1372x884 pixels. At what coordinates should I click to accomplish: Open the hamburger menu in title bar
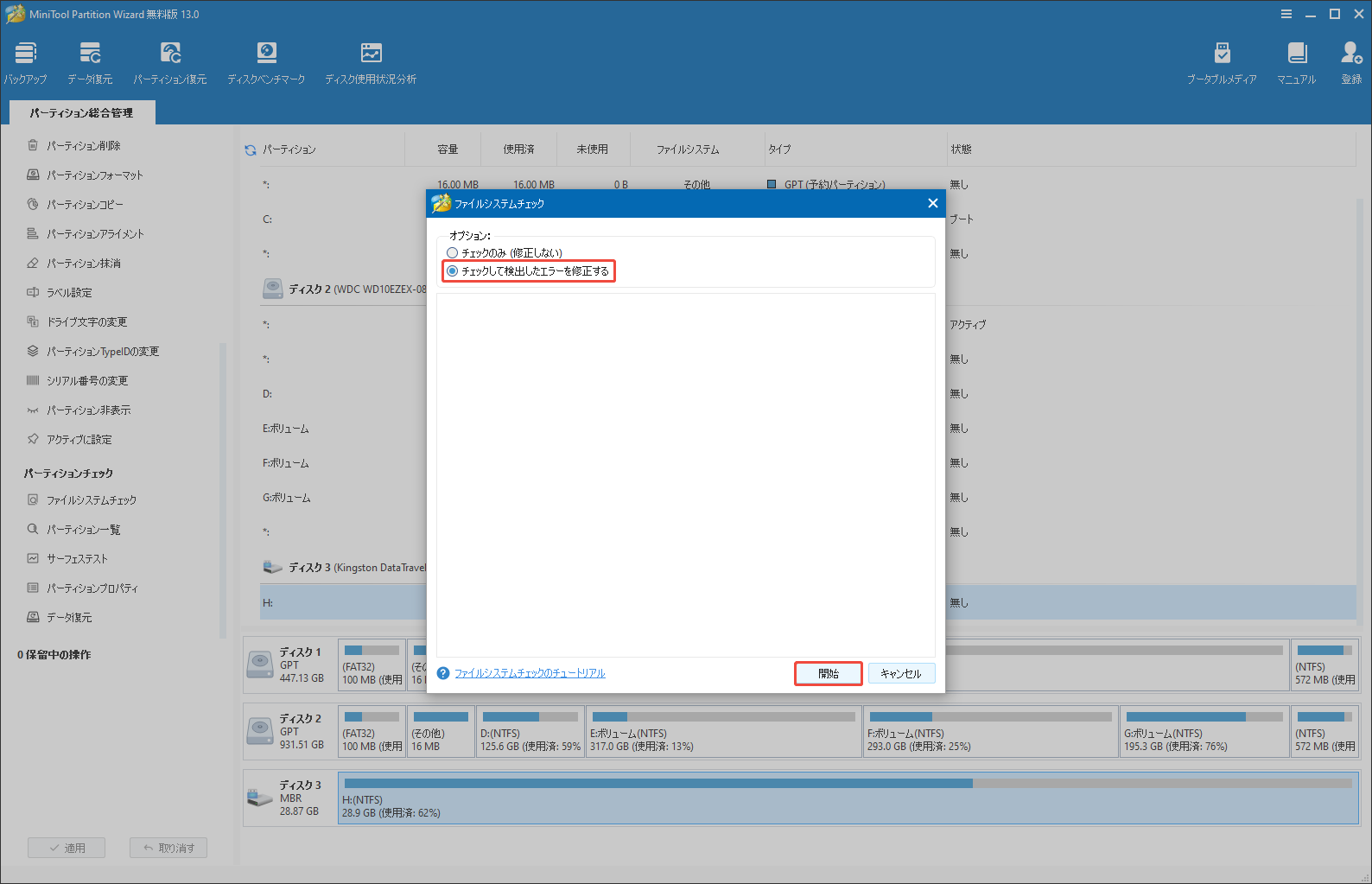1286,14
